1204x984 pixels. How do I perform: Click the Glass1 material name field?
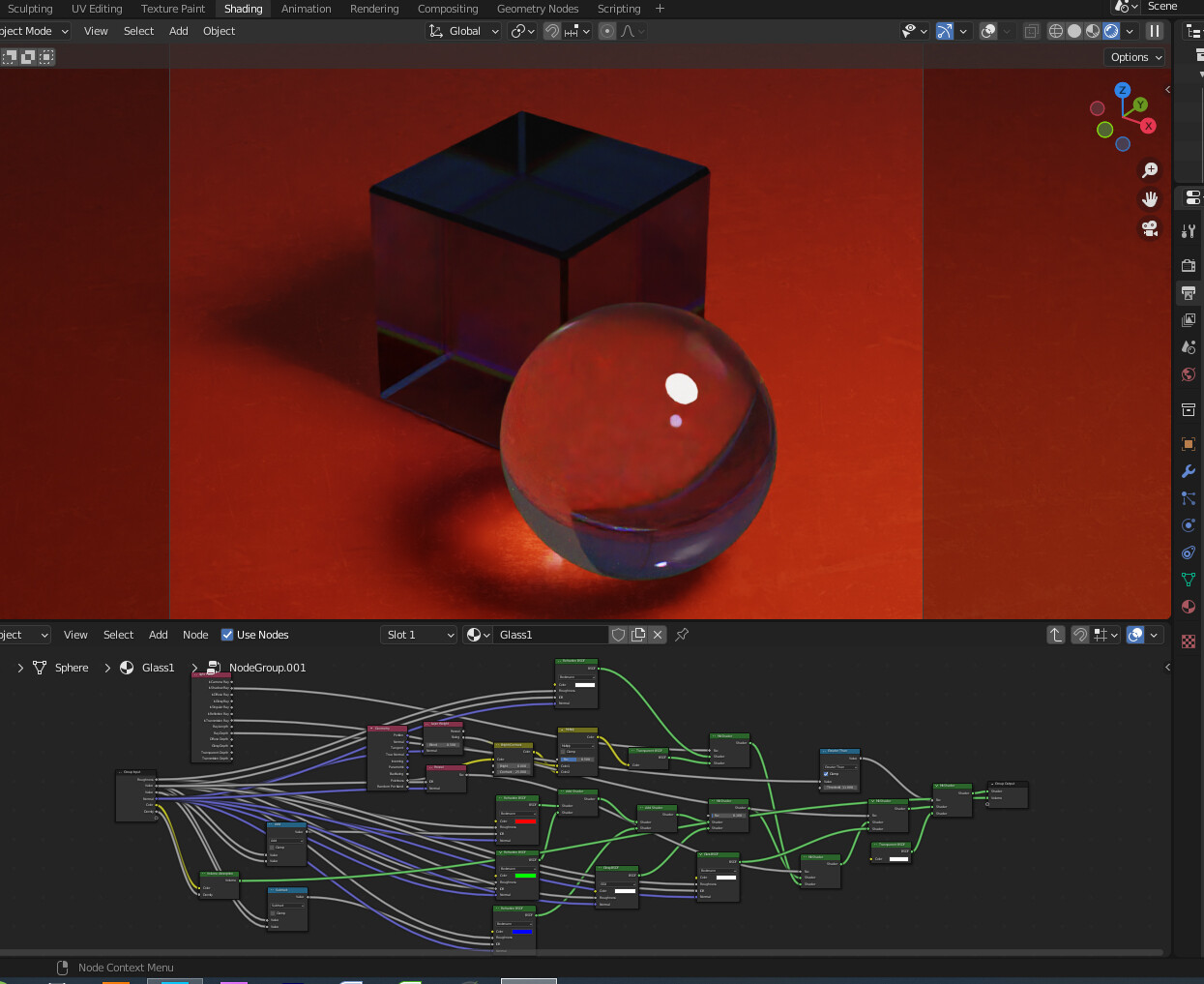click(551, 634)
